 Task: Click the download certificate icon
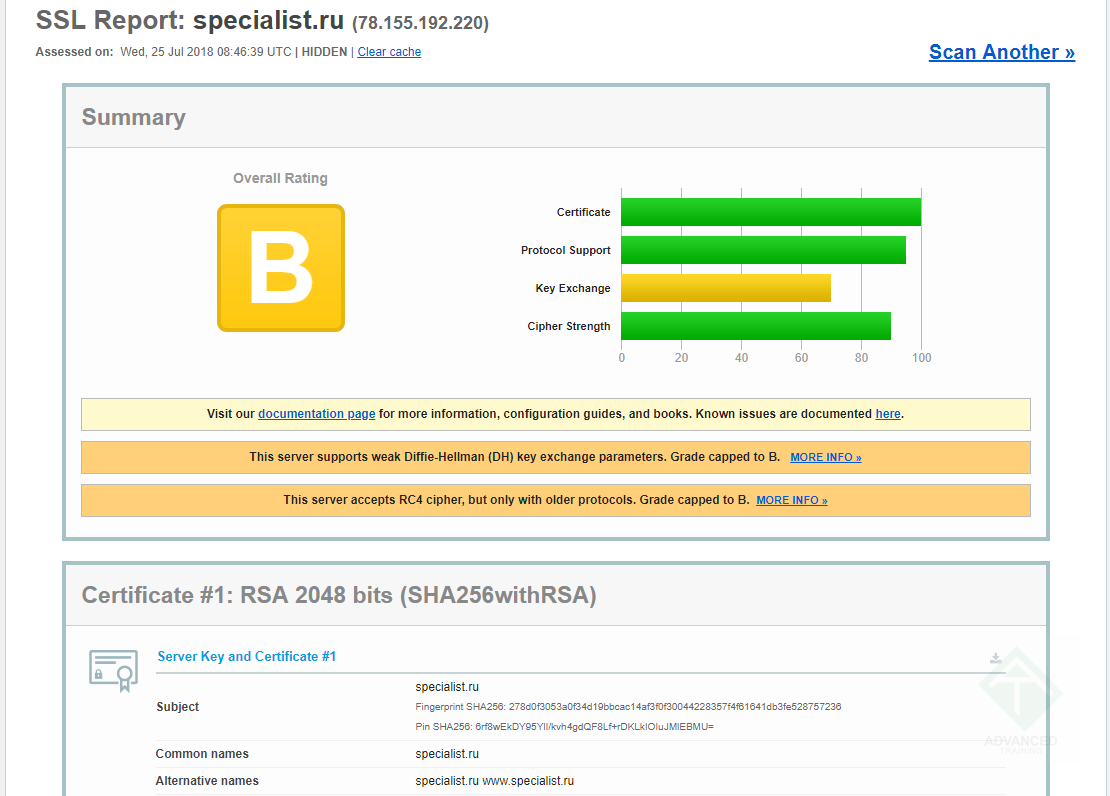click(x=995, y=658)
